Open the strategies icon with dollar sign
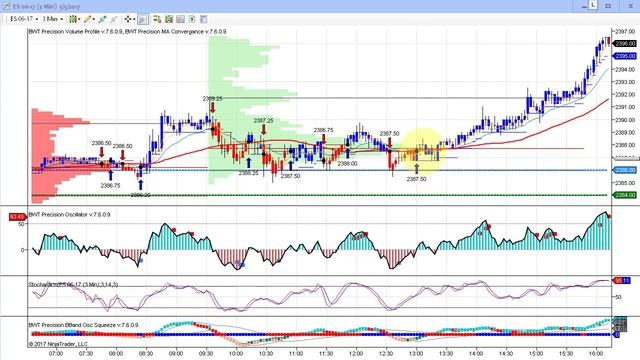This screenshot has width=640, height=360. [192, 19]
